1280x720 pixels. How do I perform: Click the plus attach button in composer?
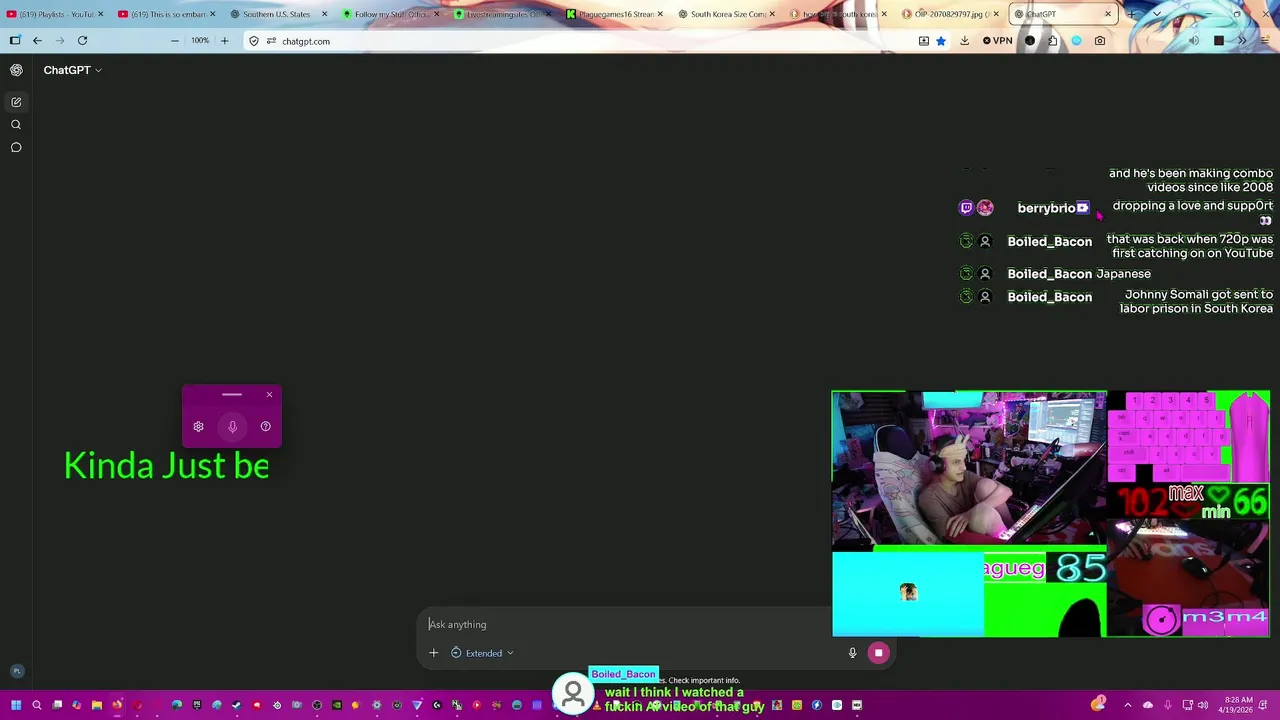pyautogui.click(x=434, y=653)
